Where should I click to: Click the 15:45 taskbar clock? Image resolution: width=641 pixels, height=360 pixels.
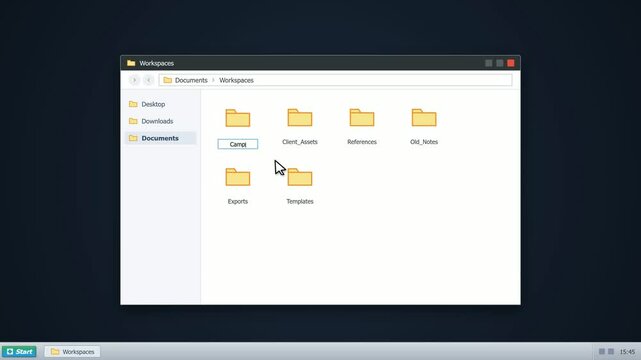[627, 352]
